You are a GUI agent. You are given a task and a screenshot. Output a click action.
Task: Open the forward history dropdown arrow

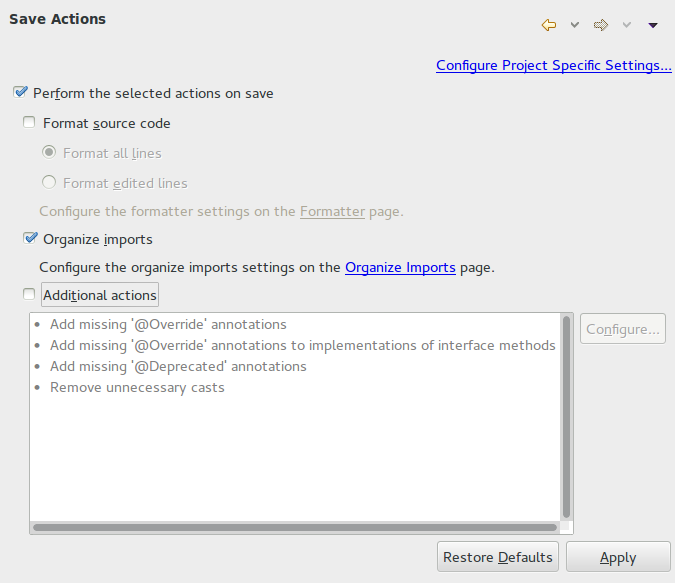point(627,25)
